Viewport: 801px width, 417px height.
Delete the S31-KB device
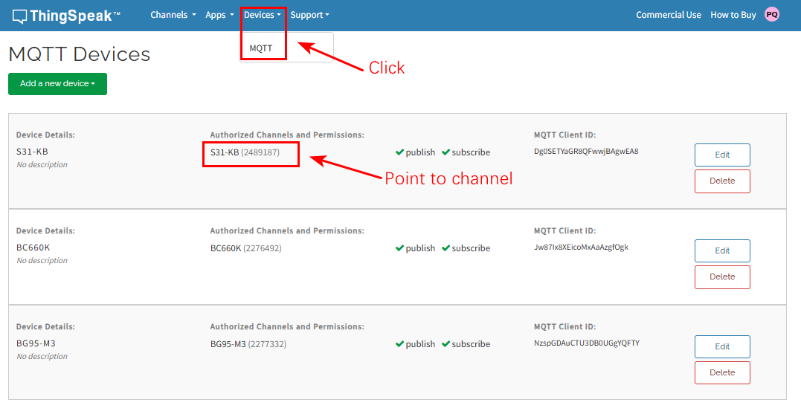722,181
